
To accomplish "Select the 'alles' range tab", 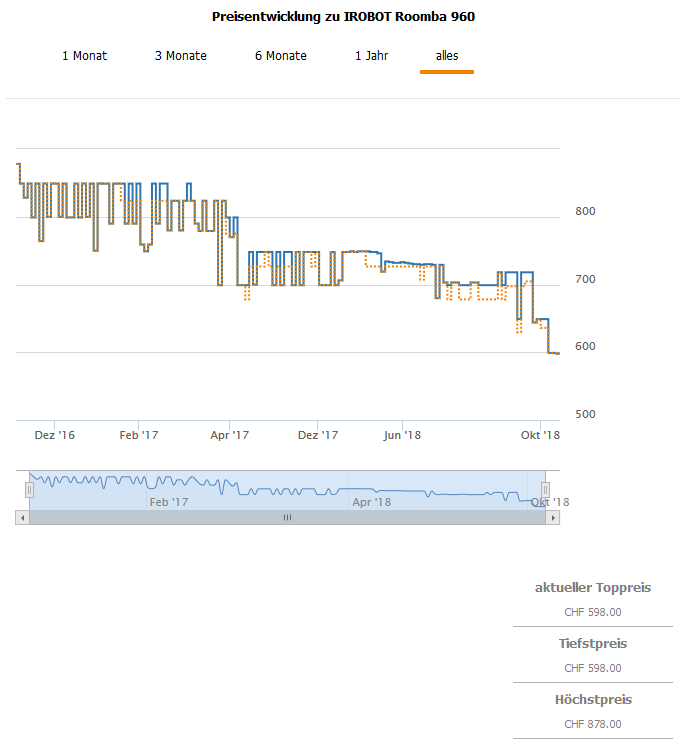I will tap(446, 56).
